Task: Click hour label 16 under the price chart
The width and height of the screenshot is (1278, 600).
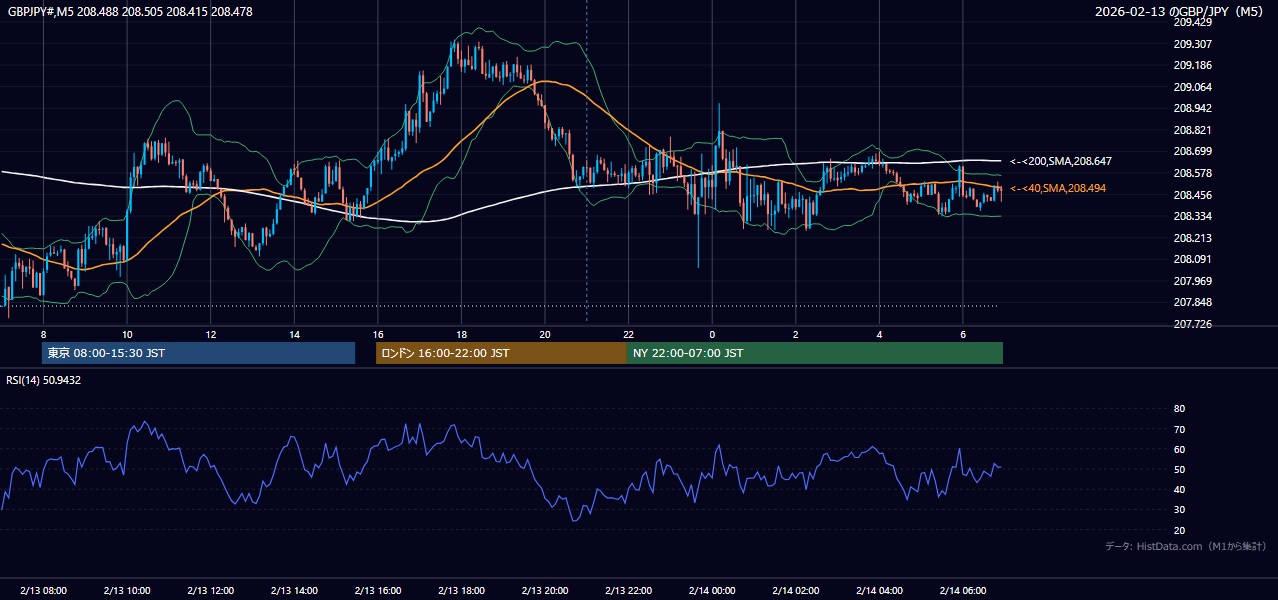Action: click(377, 334)
